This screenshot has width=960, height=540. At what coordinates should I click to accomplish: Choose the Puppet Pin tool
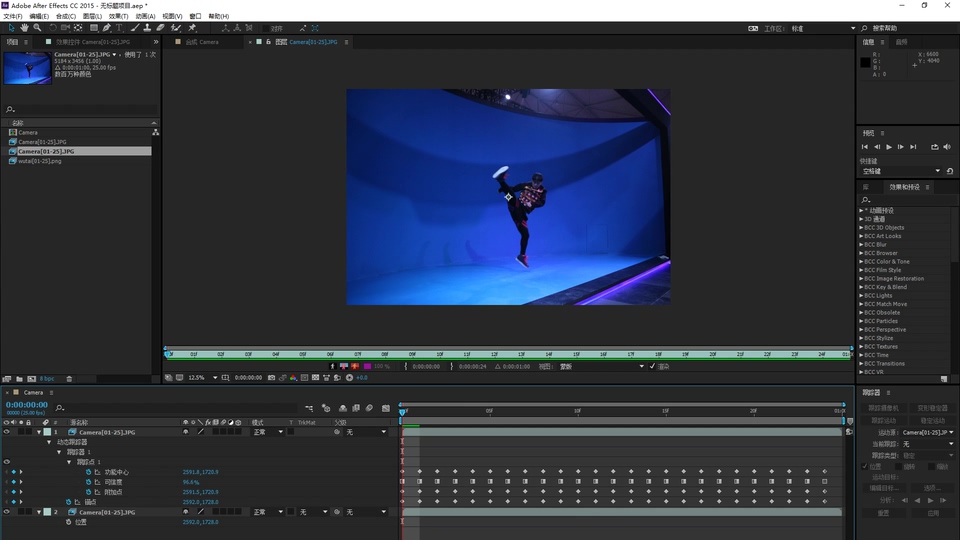click(192, 28)
